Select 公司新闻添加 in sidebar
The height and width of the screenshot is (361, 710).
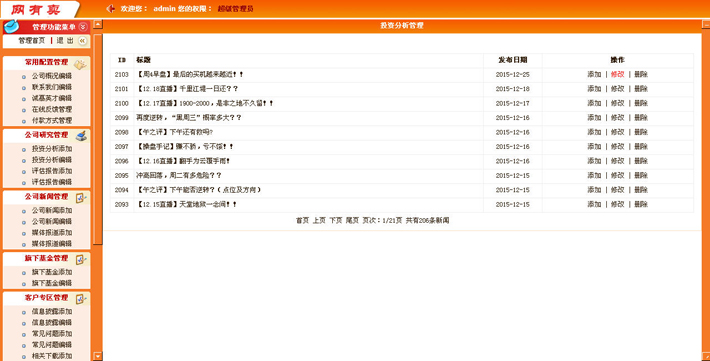pos(52,210)
